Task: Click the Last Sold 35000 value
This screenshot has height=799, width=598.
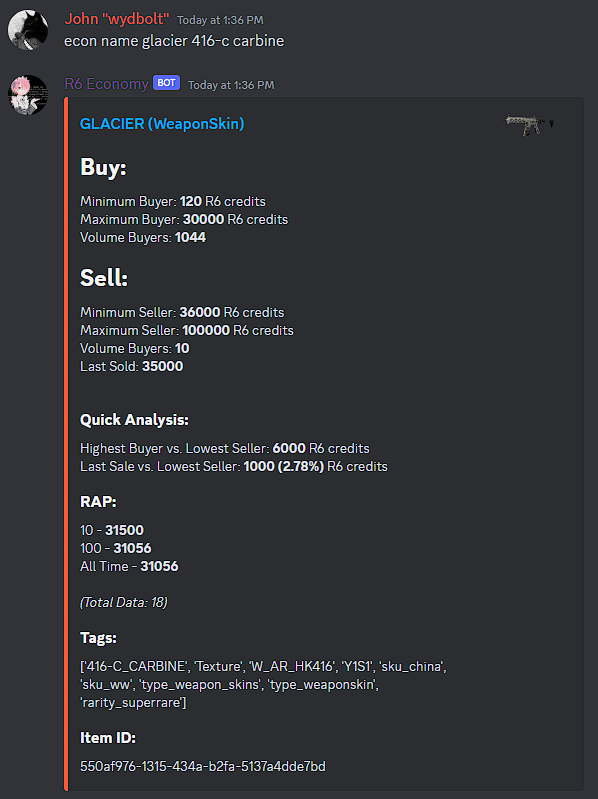Action: [162, 366]
